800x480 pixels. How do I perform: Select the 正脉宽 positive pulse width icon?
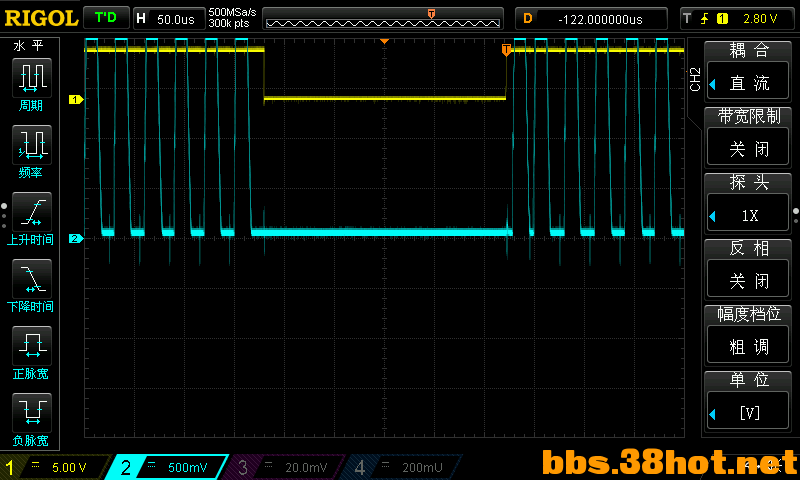(32, 345)
